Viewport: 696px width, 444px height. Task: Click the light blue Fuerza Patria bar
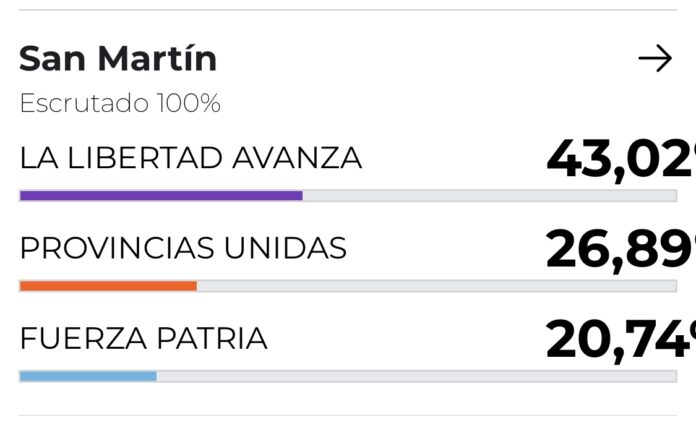[88, 376]
